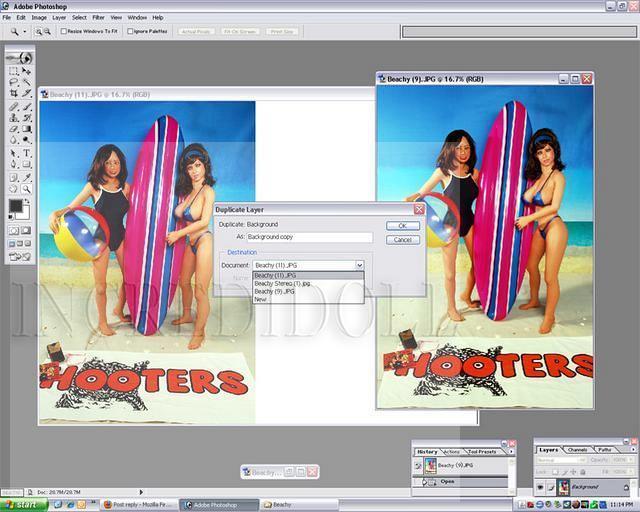Switch to Standard editing mode
This screenshot has width=640, height=512.
click(x=14, y=231)
